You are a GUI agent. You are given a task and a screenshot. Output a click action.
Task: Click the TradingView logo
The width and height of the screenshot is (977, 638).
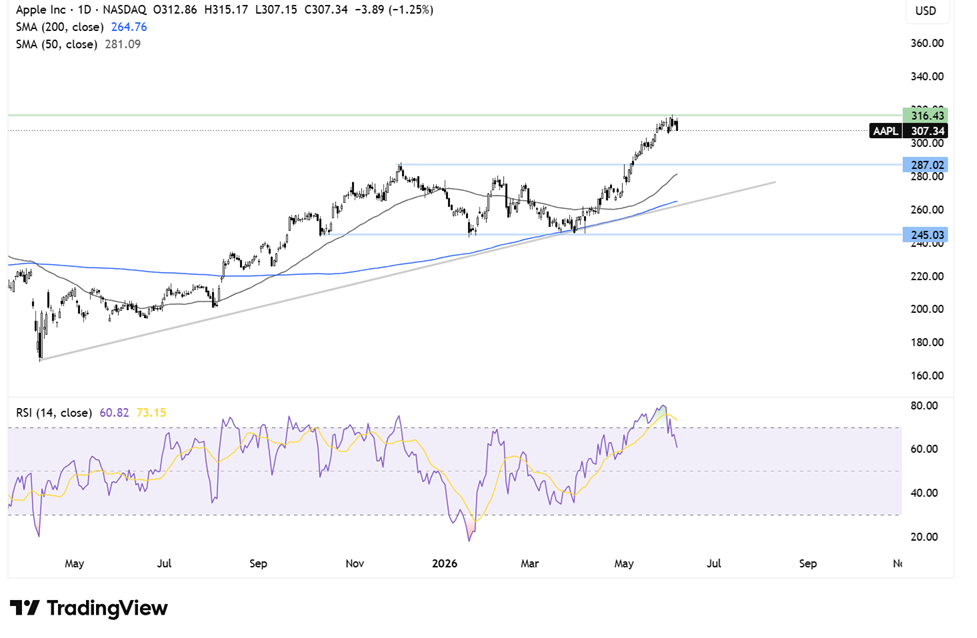coord(89,608)
